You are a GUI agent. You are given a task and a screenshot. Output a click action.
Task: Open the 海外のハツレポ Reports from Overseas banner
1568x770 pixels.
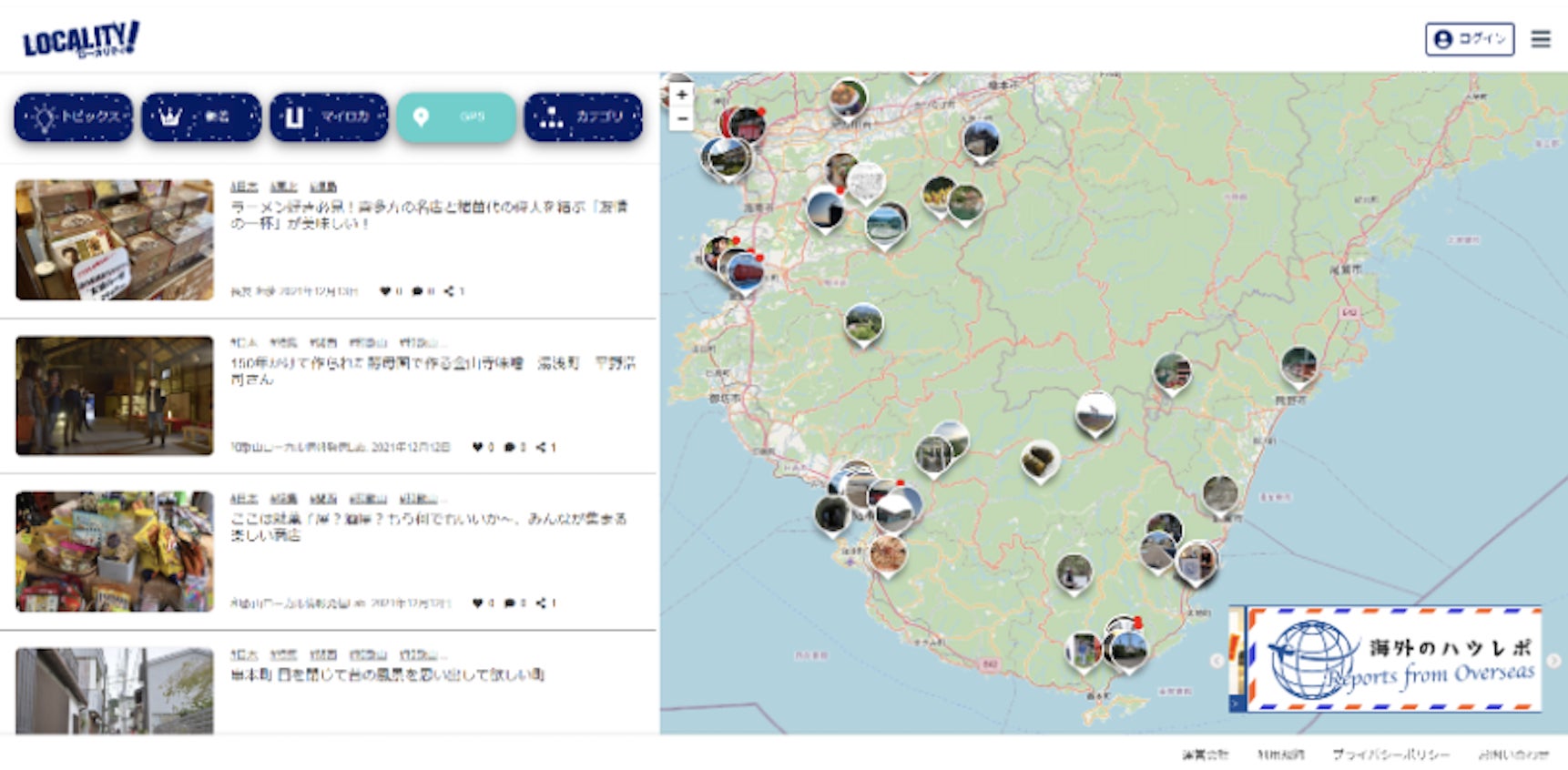click(1393, 659)
